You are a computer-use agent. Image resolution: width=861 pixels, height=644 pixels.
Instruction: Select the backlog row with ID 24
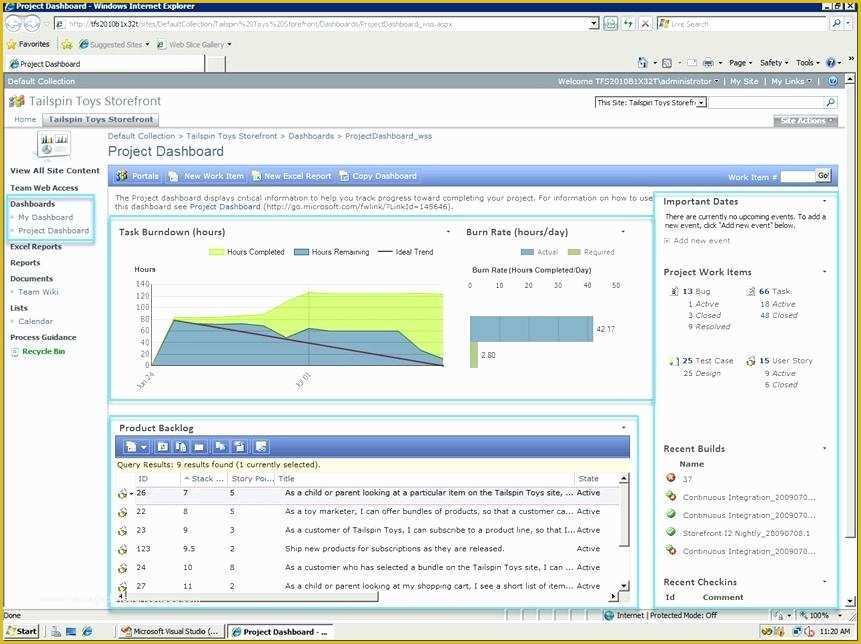368,567
